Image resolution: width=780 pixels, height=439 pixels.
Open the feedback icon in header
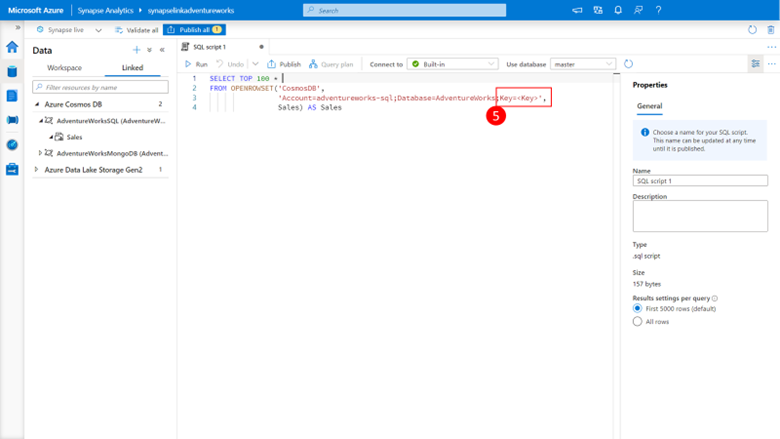(x=638, y=10)
